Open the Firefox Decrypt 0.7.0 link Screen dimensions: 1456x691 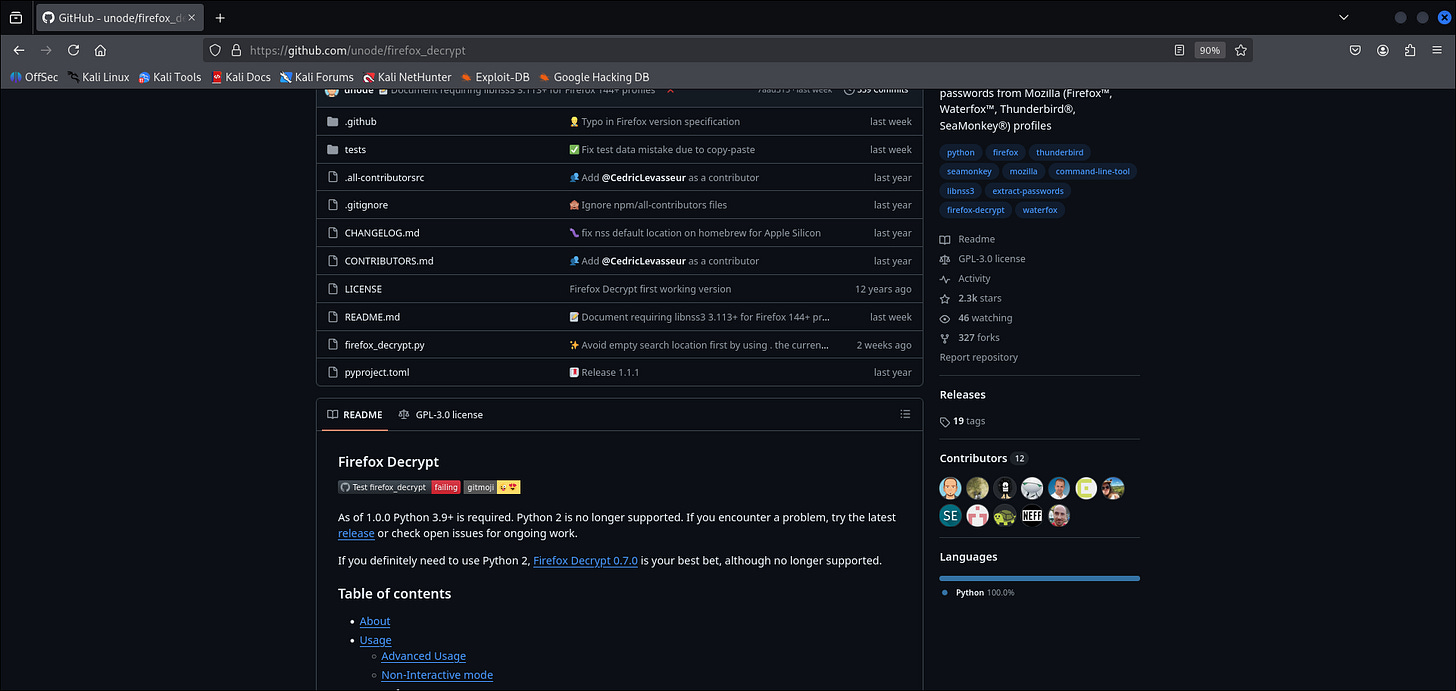(585, 560)
